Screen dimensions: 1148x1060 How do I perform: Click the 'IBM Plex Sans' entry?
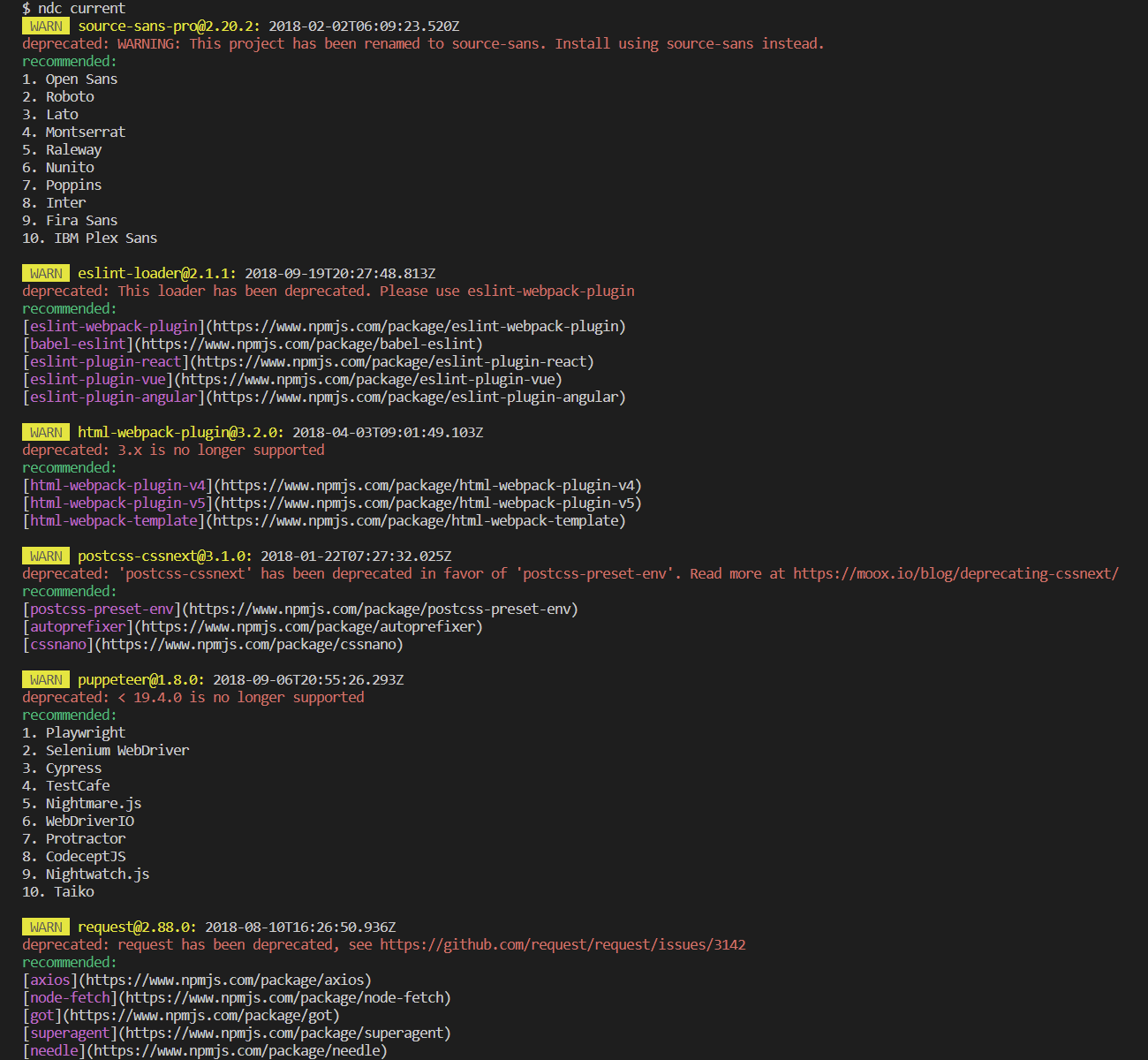[106, 238]
